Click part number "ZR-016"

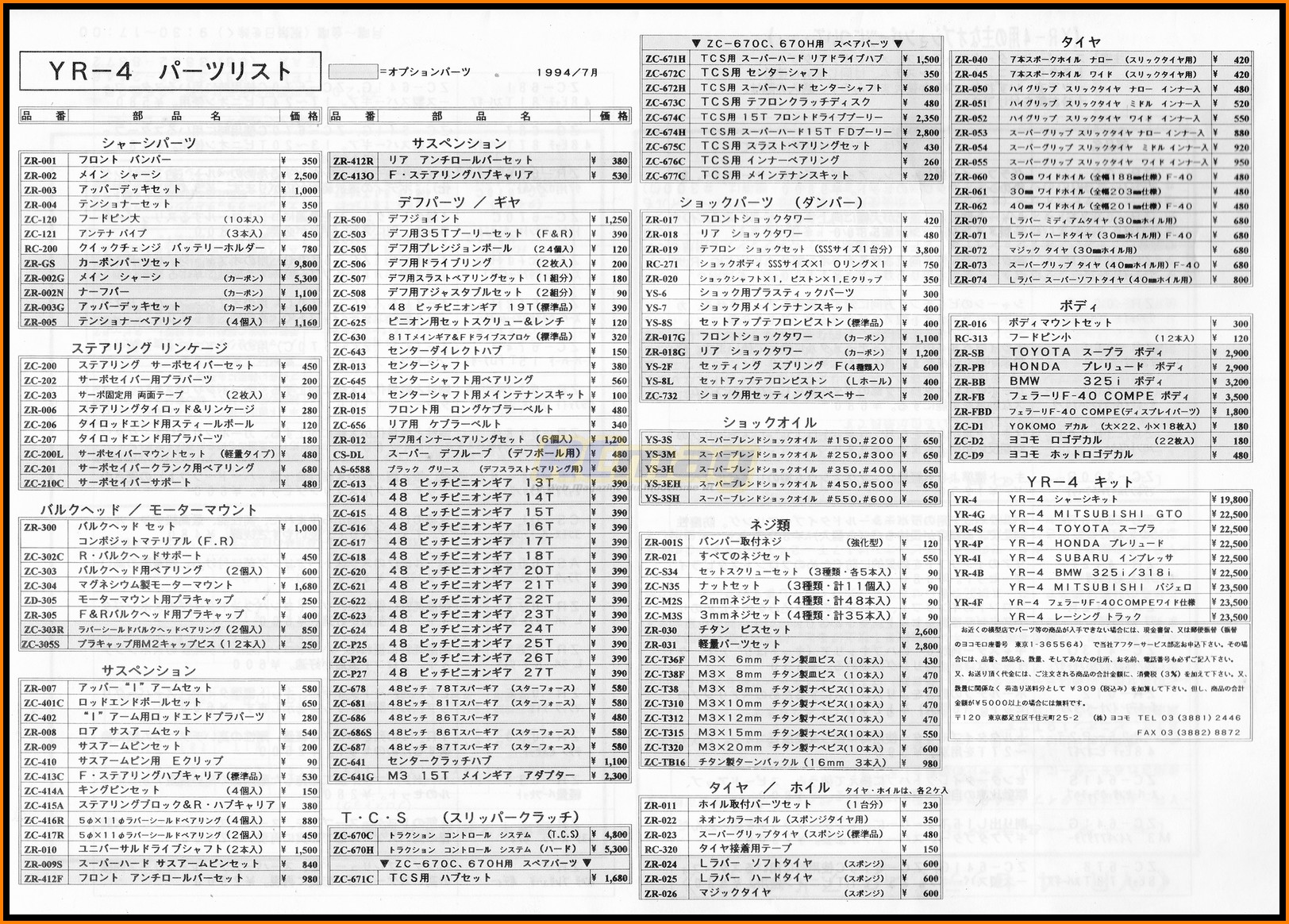(x=971, y=324)
